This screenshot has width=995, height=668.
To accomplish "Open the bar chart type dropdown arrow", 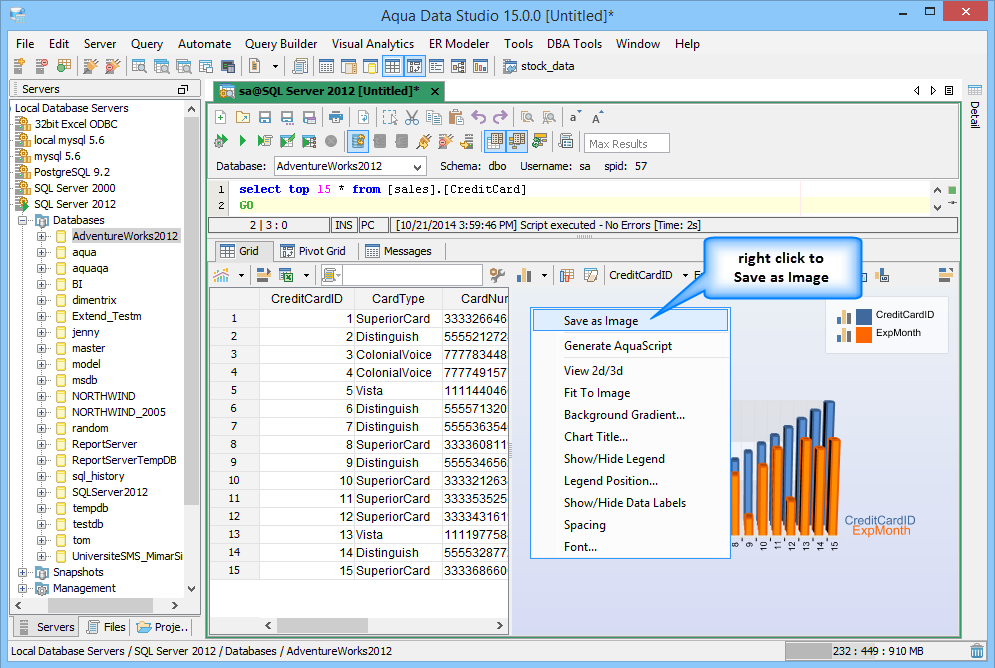I will coord(544,275).
